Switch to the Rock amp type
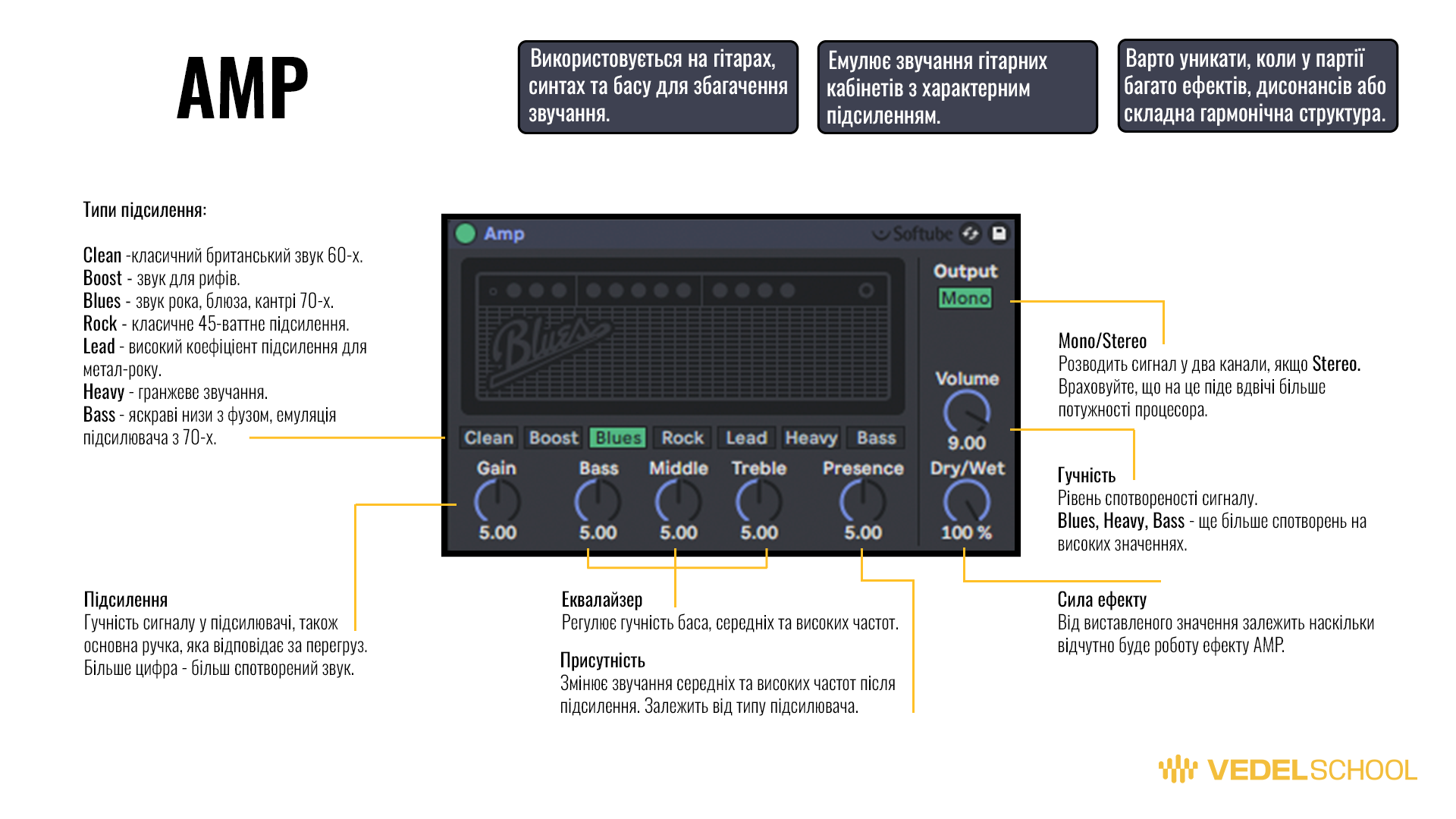Screen dimensions: 1456x819 tap(682, 438)
